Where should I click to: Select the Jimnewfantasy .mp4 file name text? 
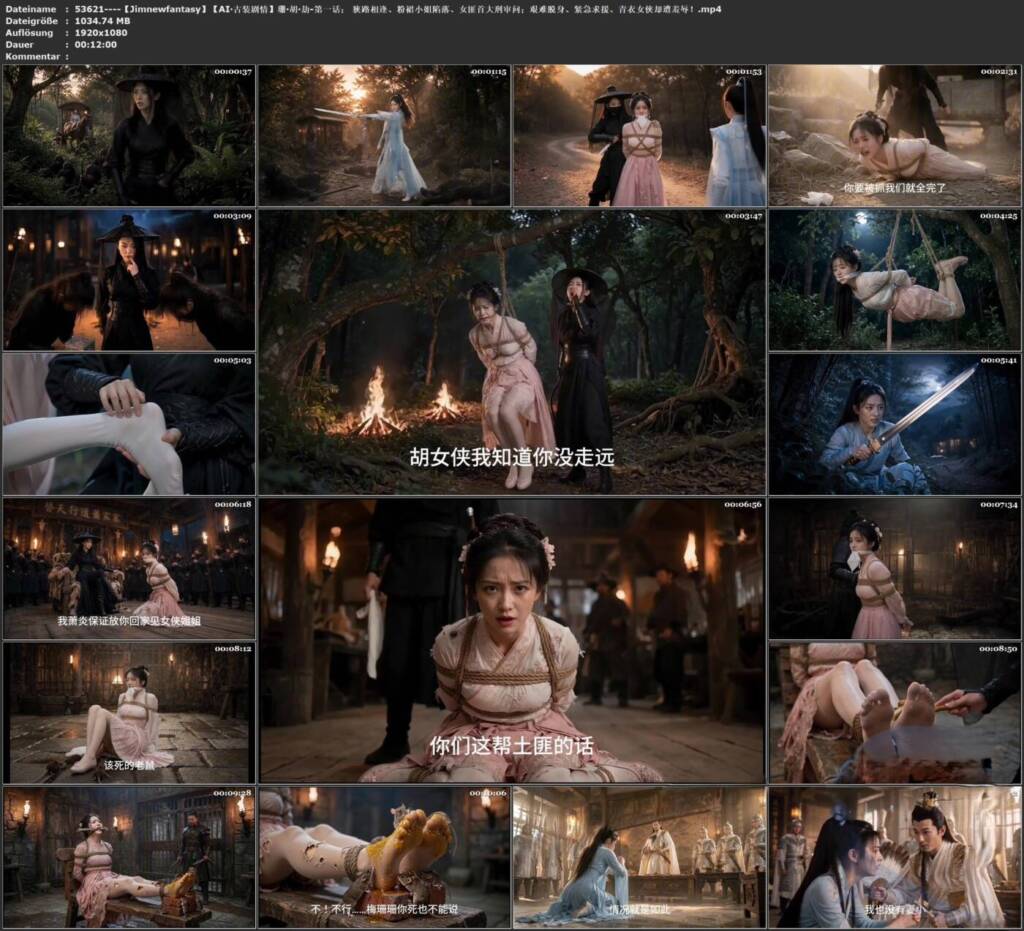[398, 9]
